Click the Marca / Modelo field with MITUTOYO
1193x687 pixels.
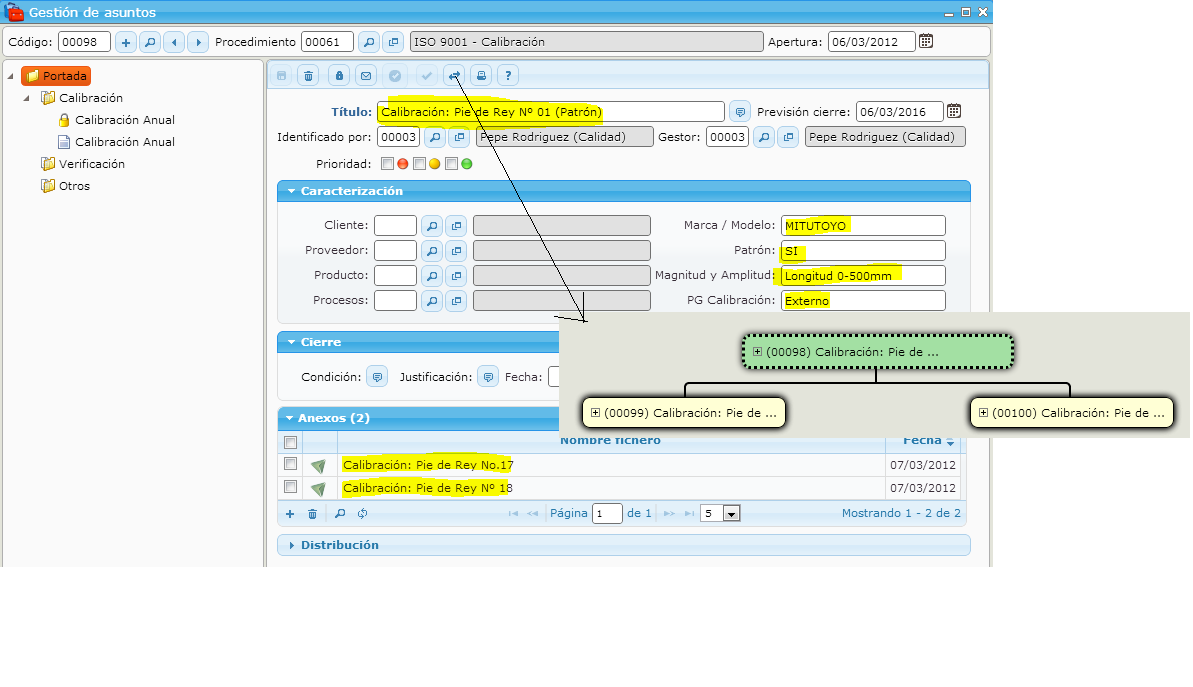pos(864,226)
